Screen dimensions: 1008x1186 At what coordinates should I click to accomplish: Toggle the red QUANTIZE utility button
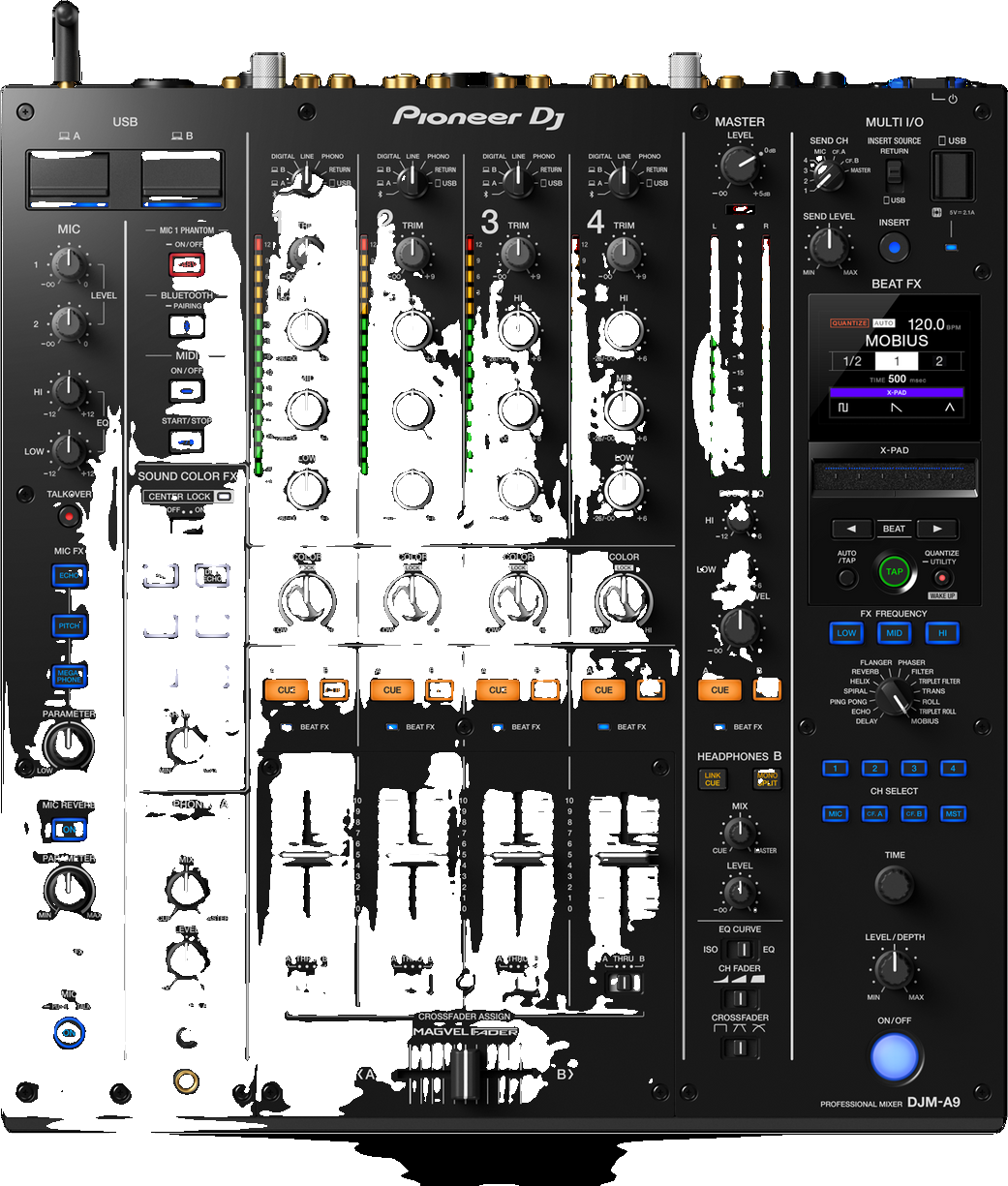[x=941, y=578]
